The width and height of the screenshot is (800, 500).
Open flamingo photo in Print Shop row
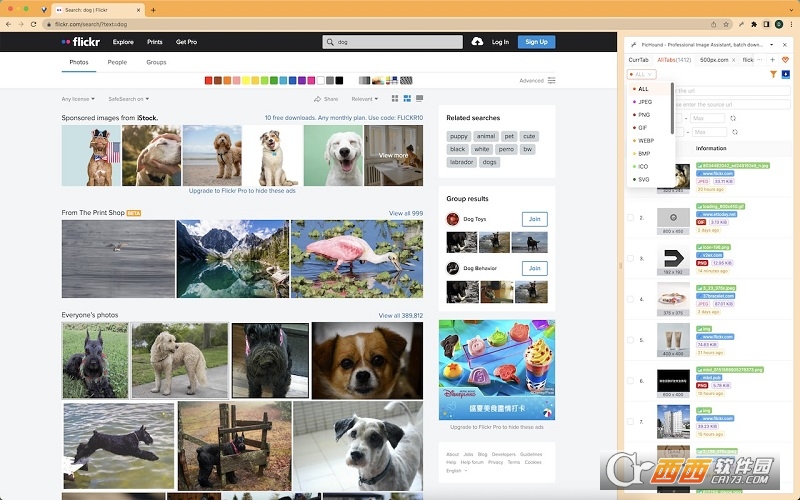(x=357, y=259)
